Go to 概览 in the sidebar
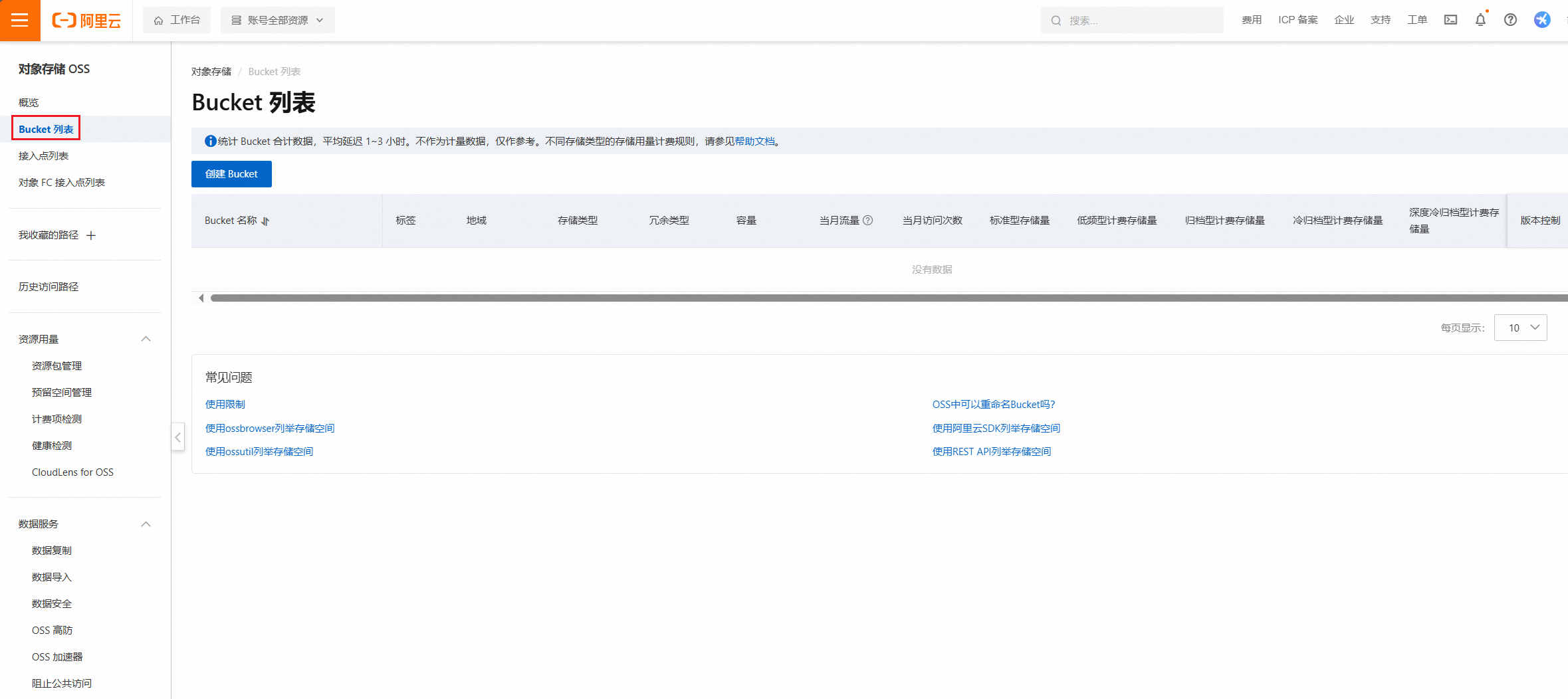The image size is (1568, 699). click(x=29, y=102)
